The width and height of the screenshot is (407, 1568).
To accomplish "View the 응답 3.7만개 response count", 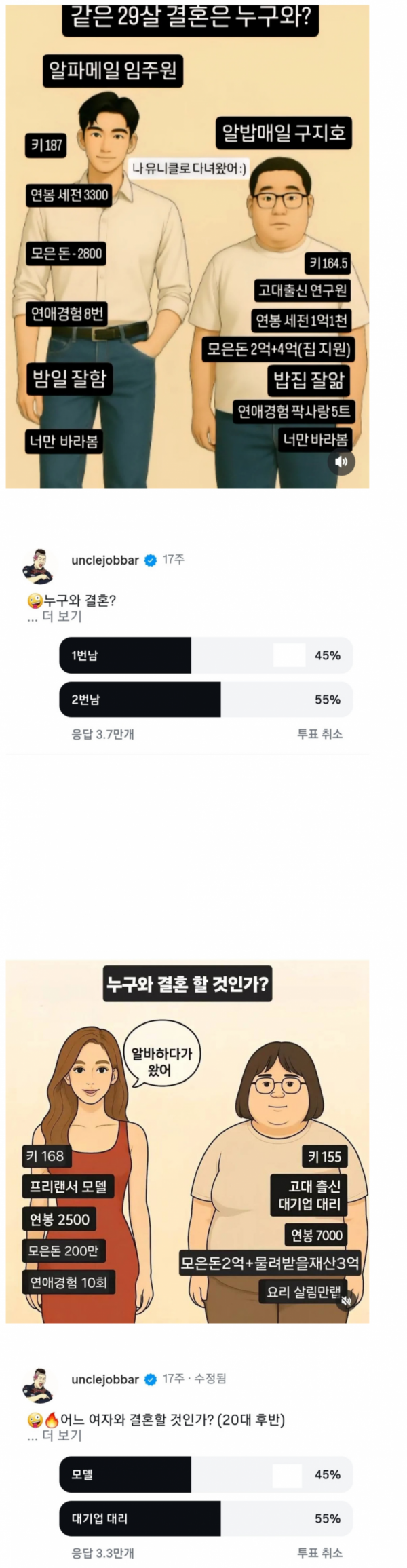I will [x=102, y=734].
